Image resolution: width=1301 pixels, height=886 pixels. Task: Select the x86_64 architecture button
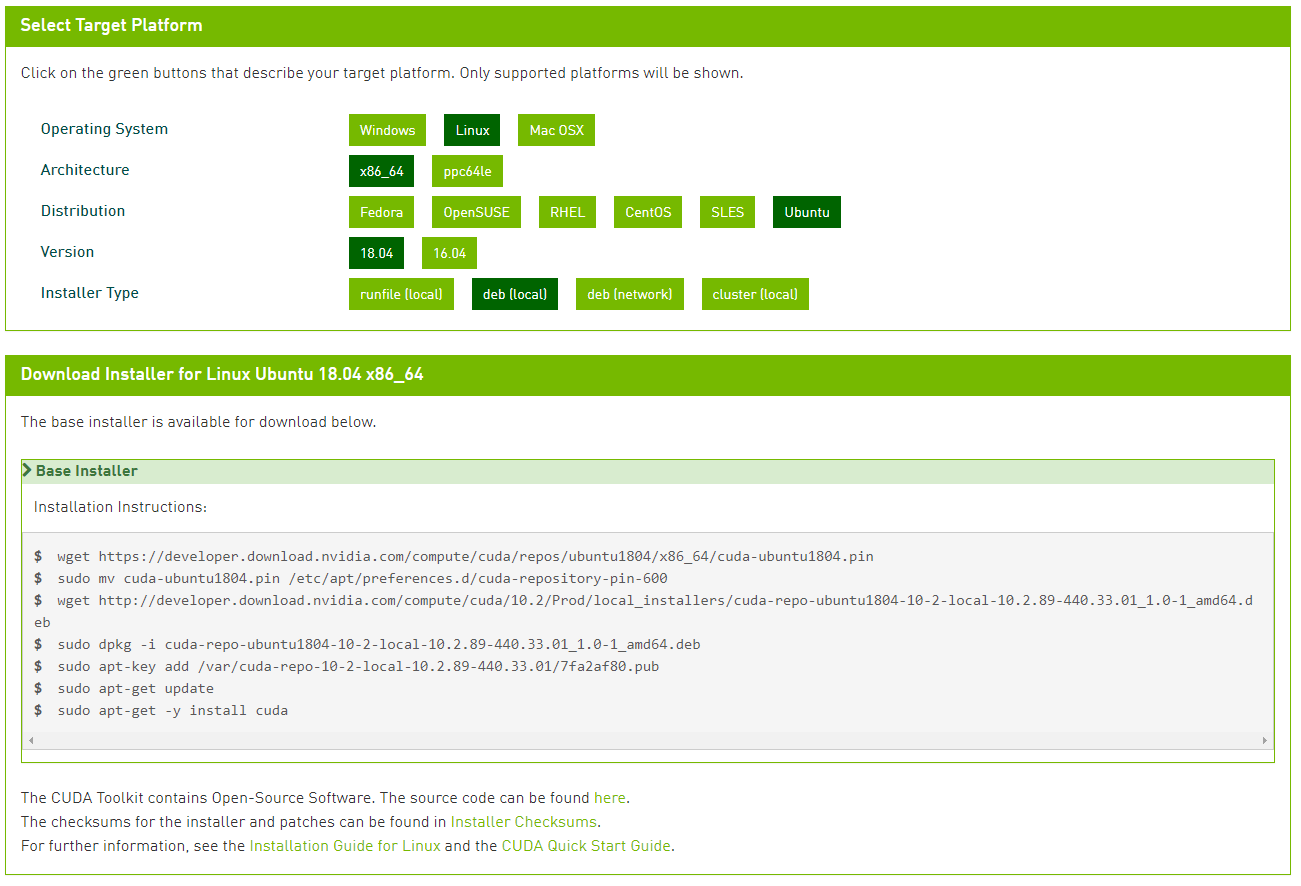pyautogui.click(x=381, y=171)
